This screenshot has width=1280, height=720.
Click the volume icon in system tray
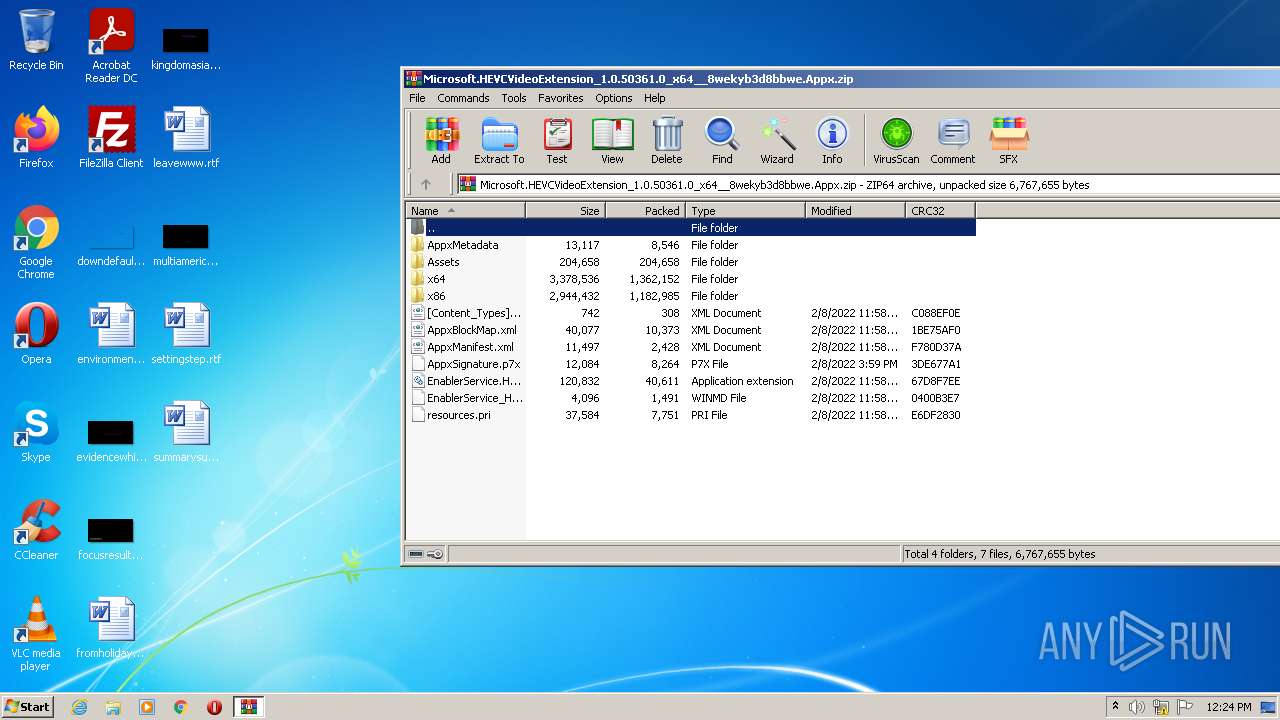click(x=1137, y=707)
